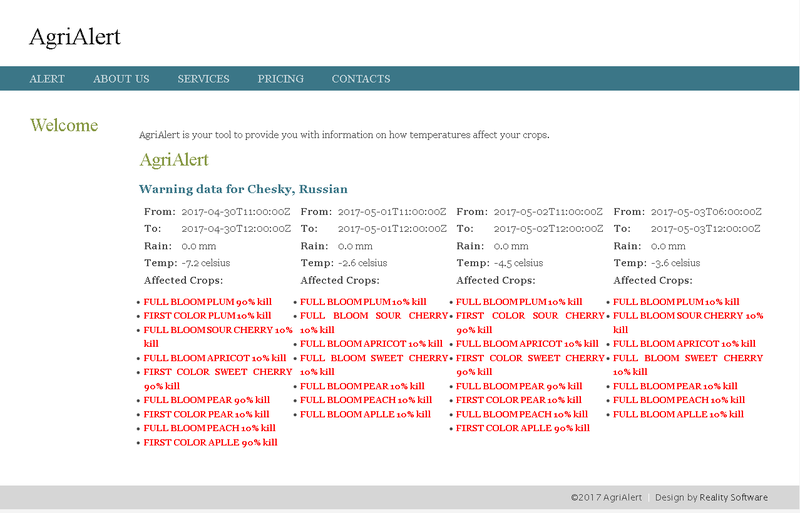Open FULL BLOOM PEAR 90% kill under May 2
This screenshot has width=800, height=513.
519,386
